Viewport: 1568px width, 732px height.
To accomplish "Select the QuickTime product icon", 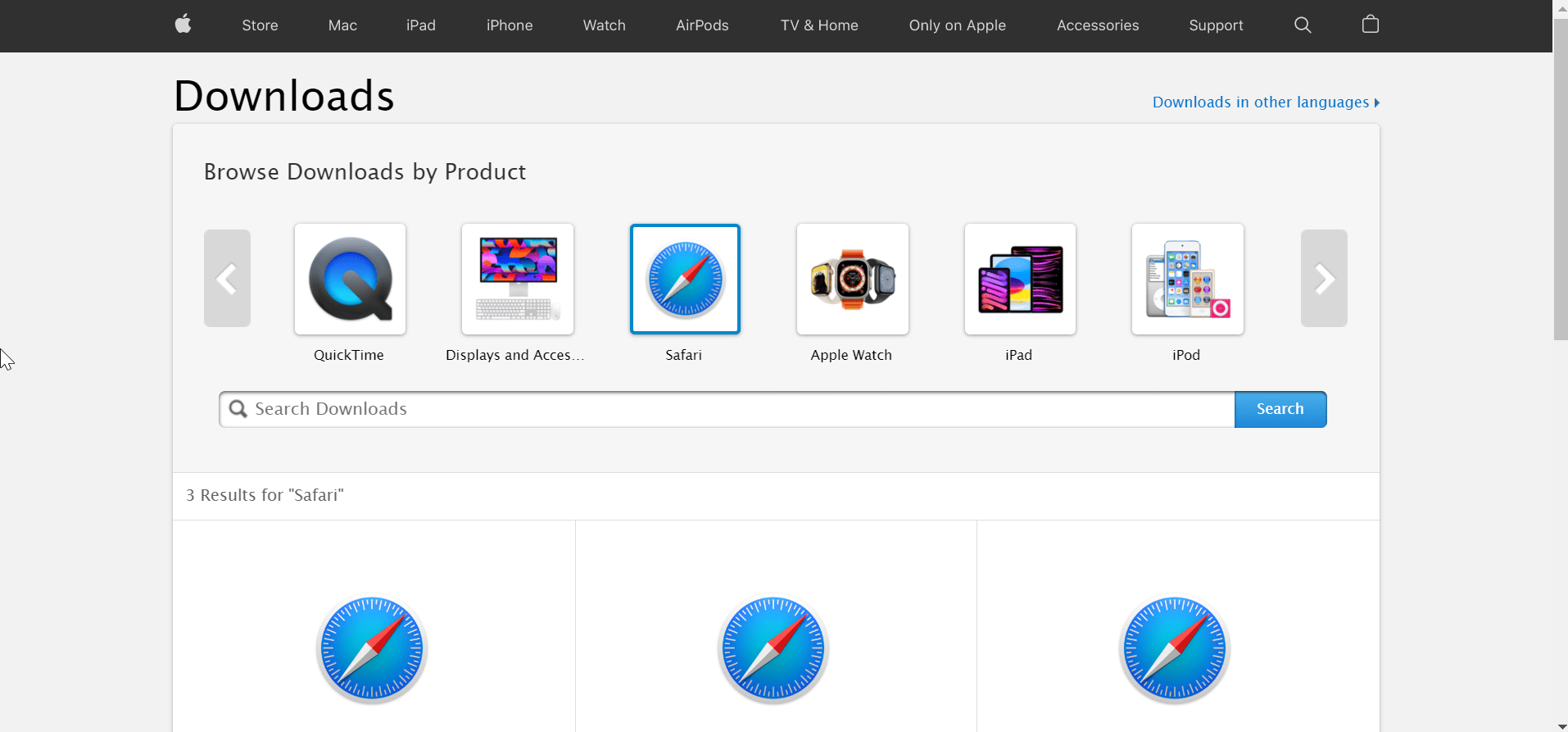I will pos(350,279).
